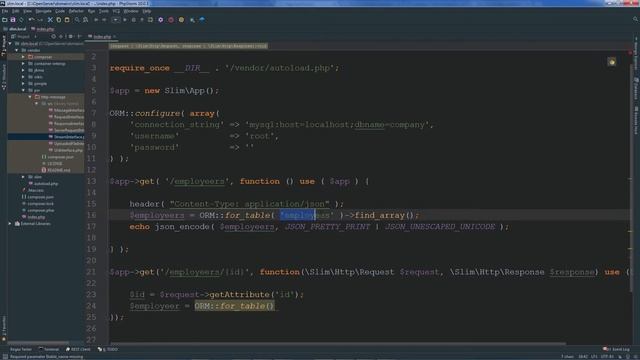Collapse the slim.local root folder

(x=10, y=44)
